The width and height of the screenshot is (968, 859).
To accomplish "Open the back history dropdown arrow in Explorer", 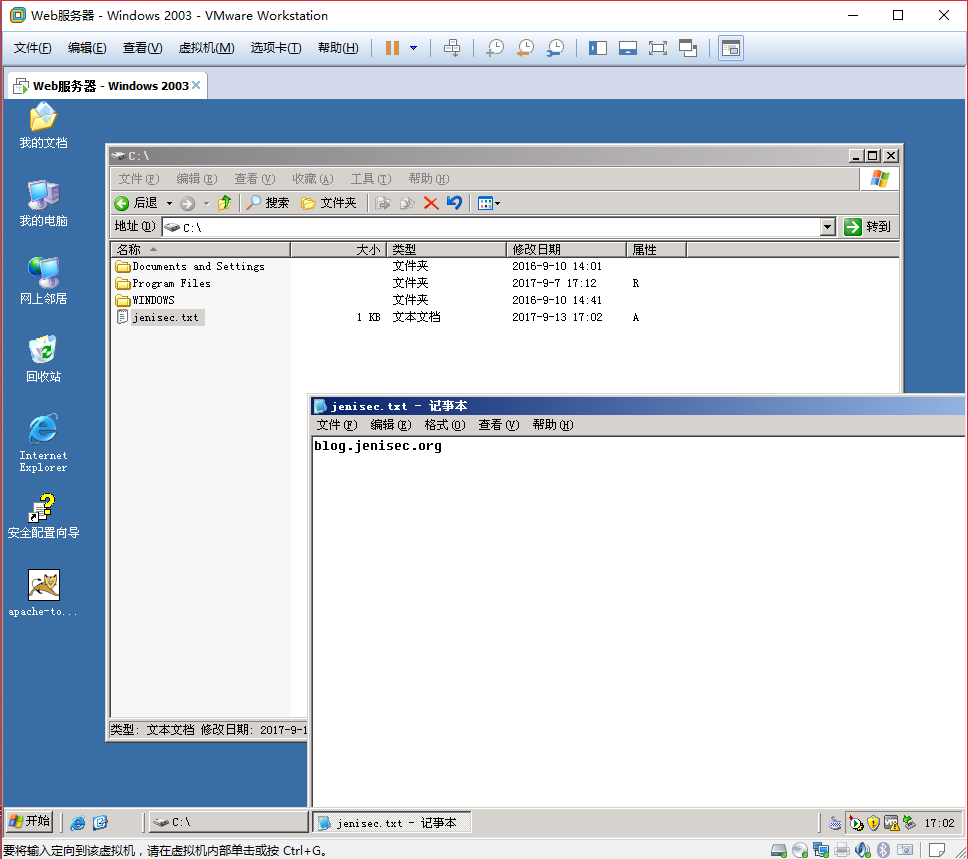I will pos(169,203).
